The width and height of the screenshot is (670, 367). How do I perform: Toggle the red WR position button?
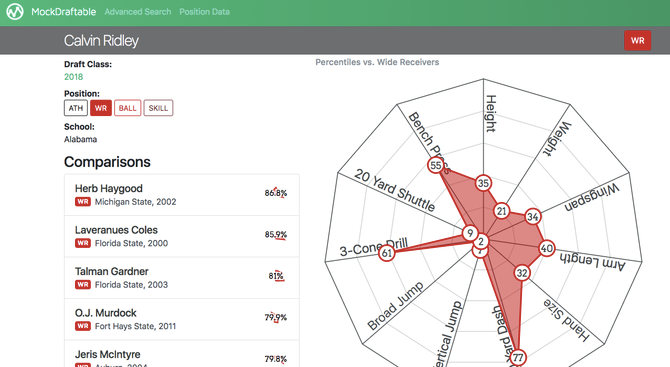tap(101, 108)
